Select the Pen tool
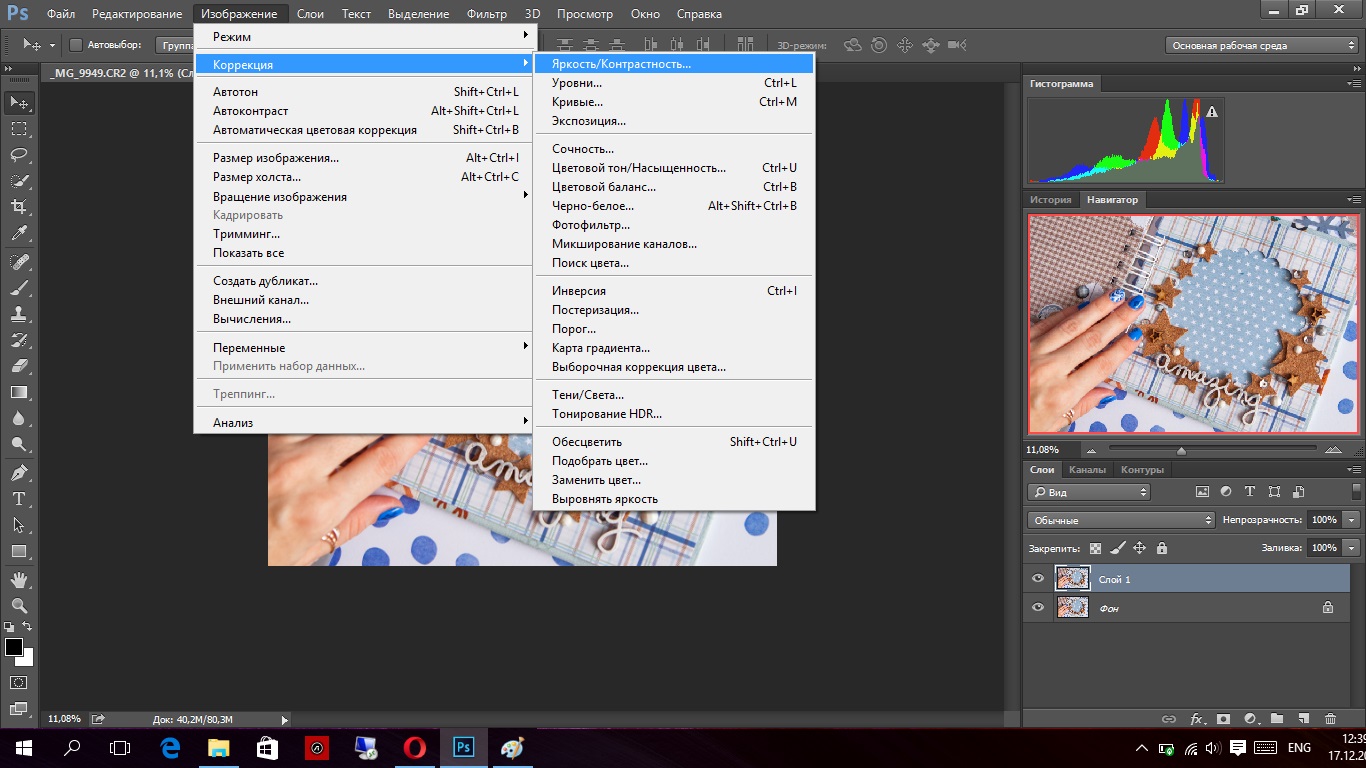Viewport: 1366px width, 768px height. 18,472
